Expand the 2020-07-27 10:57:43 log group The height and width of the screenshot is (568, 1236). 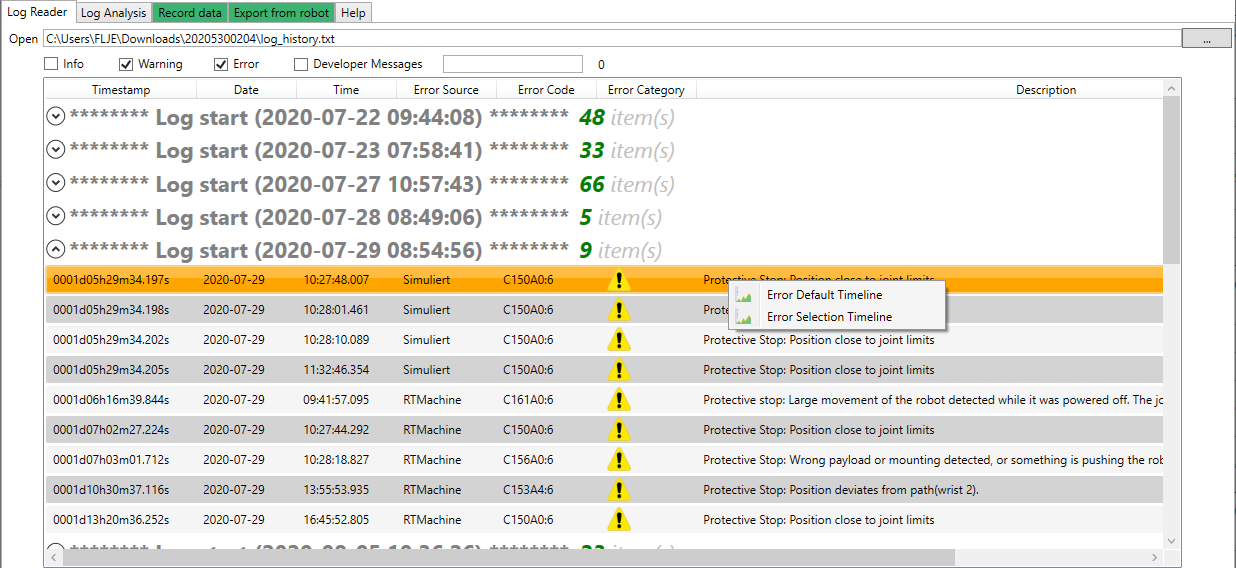coord(56,184)
